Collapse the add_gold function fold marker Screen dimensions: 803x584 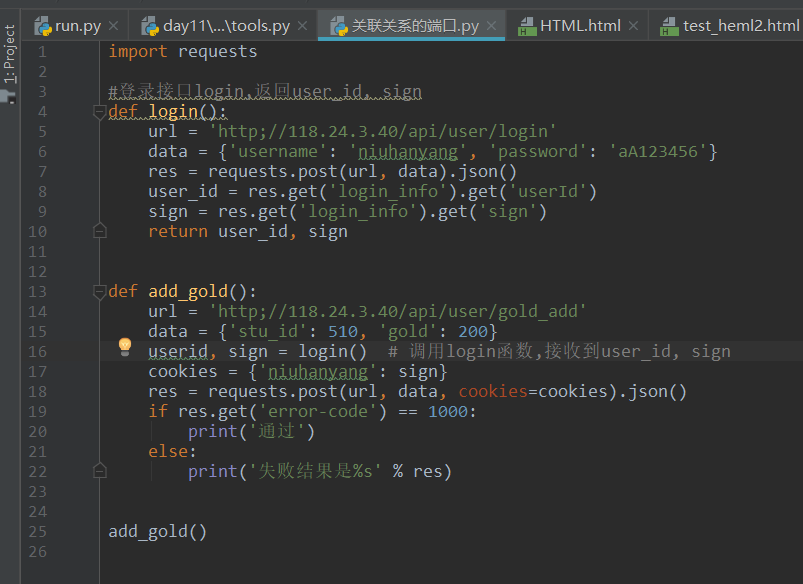[99, 292]
